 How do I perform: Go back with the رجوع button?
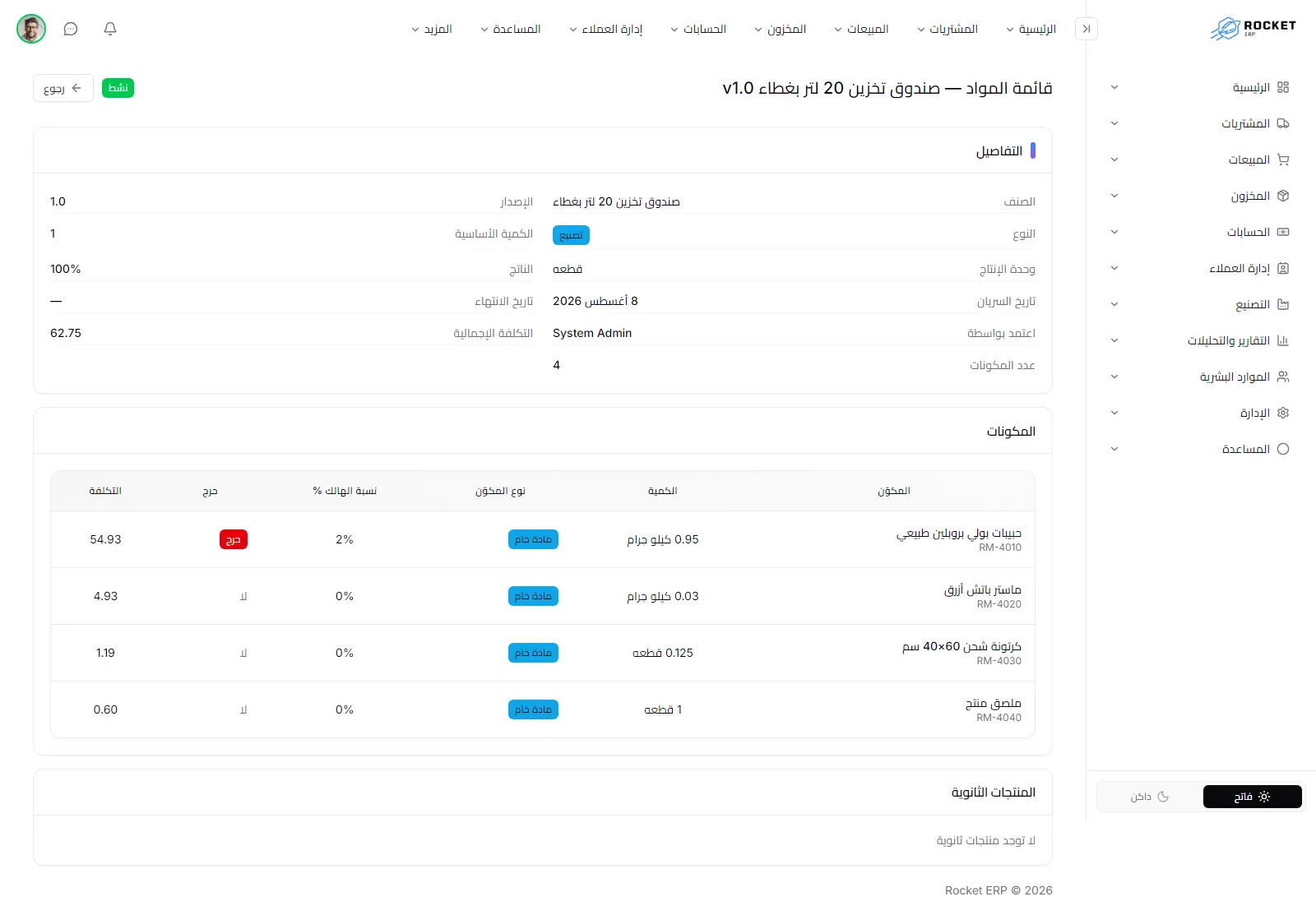[x=63, y=88]
